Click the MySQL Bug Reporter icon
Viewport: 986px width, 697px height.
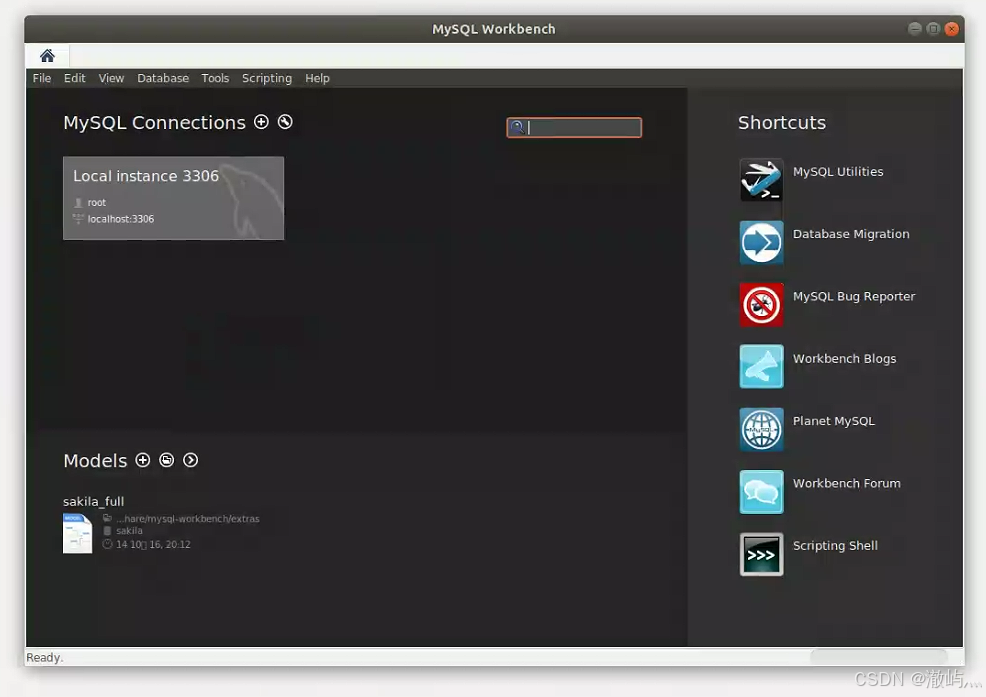click(762, 304)
